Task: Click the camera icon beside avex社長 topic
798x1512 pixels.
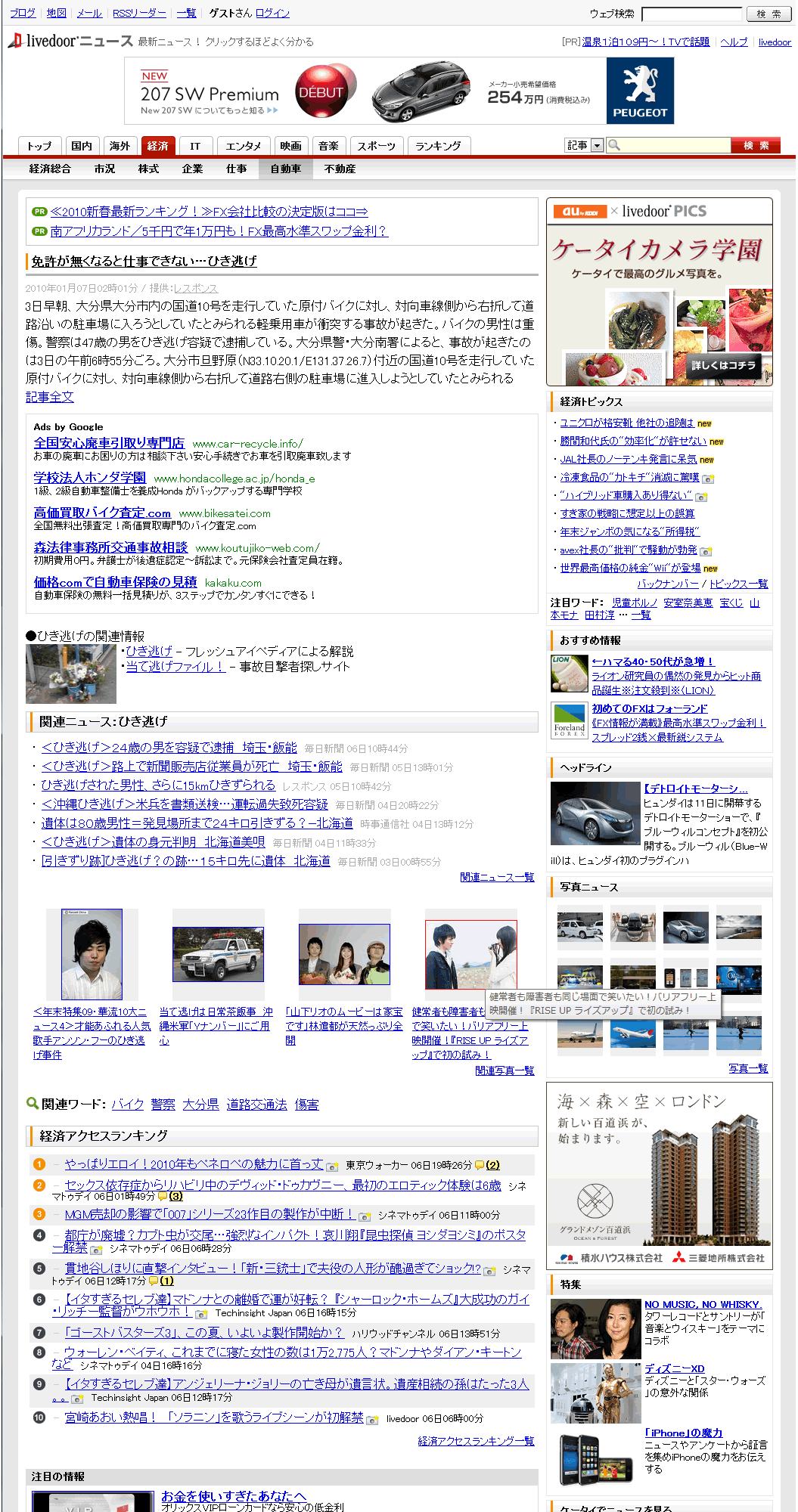Action: 706,551
